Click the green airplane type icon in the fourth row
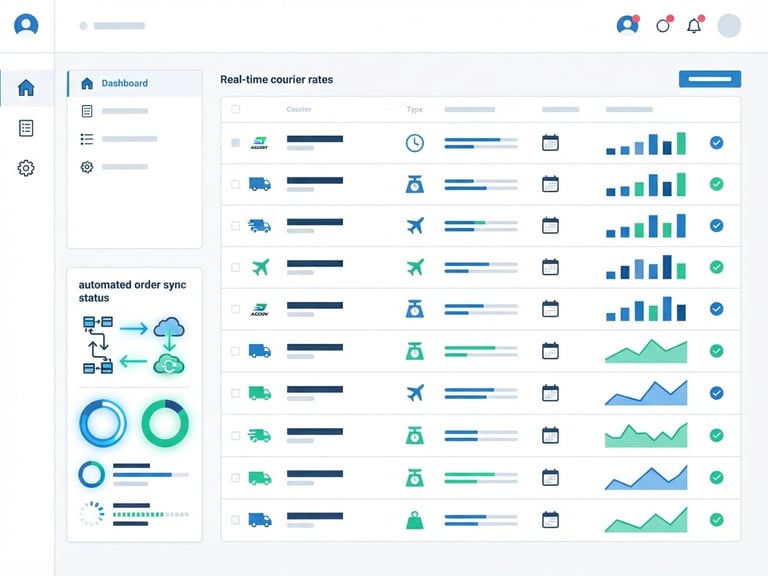This screenshot has height=576, width=768. [415, 267]
